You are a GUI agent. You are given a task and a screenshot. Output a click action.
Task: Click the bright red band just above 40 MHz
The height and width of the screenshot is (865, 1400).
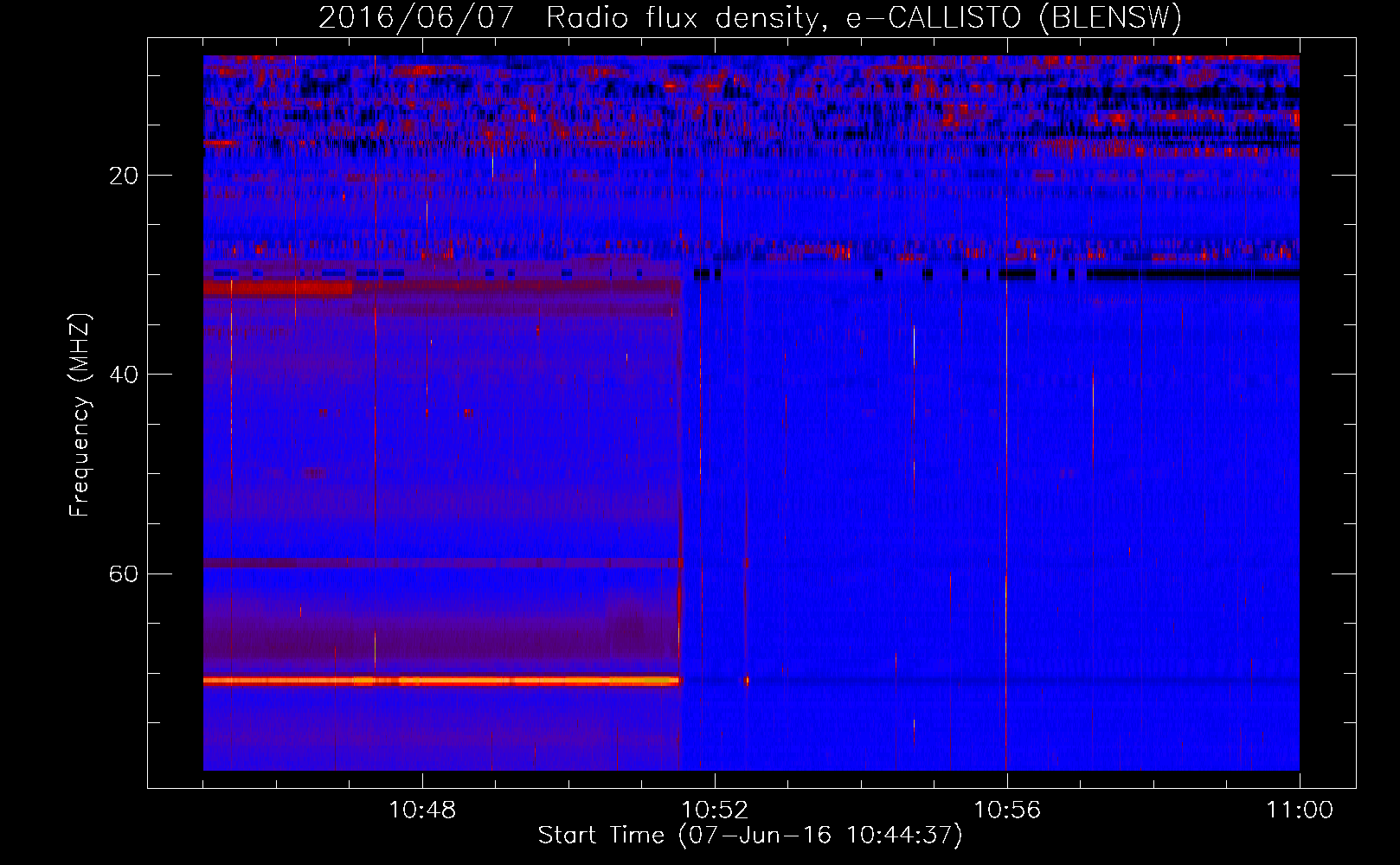(279, 287)
